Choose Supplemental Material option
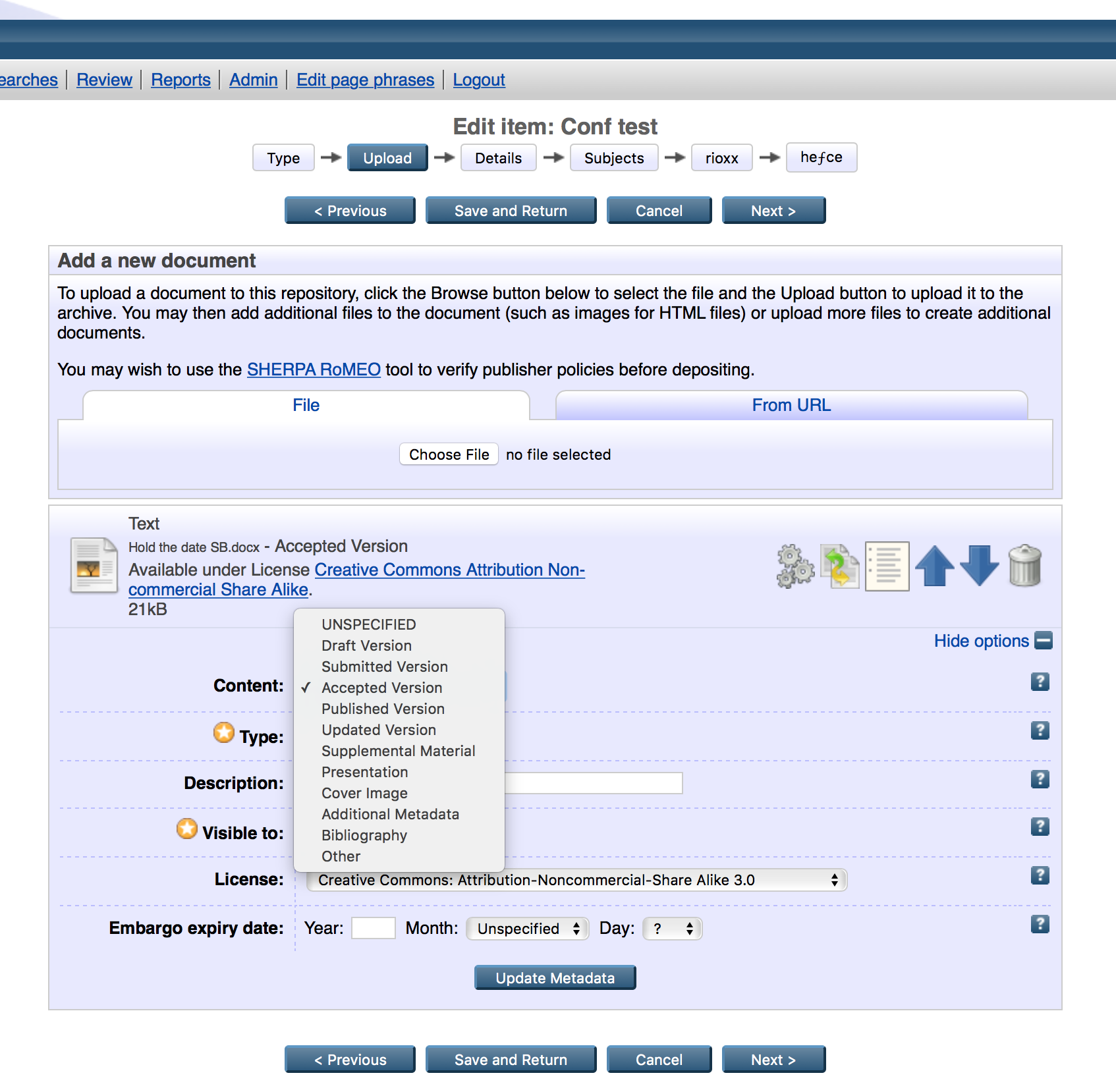Screen dimensions: 1116x1092 [398, 751]
